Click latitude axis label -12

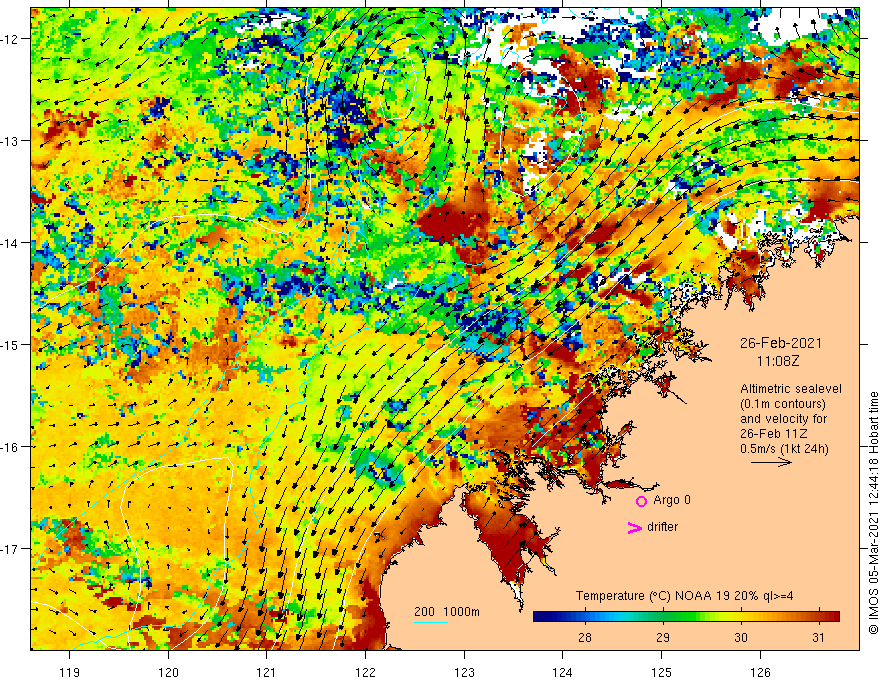[10, 39]
